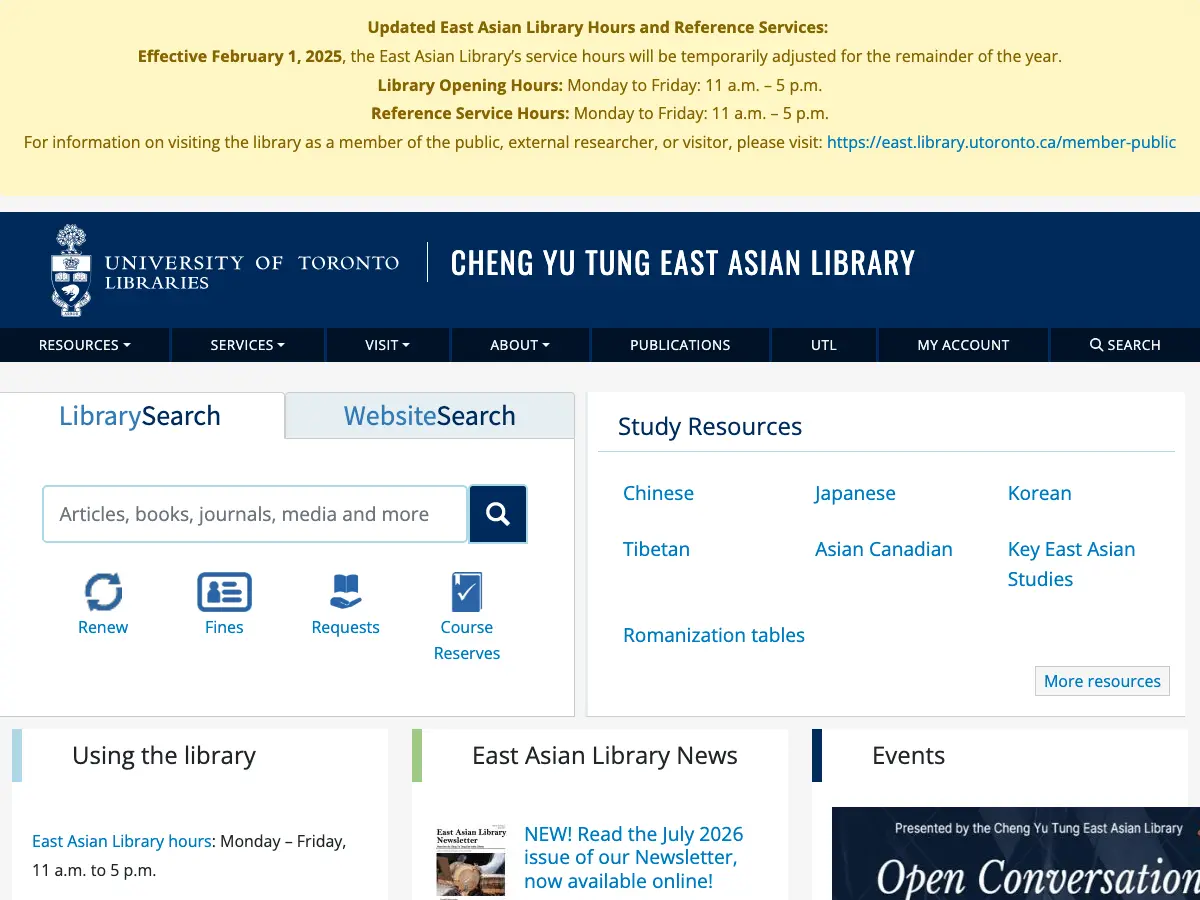This screenshot has width=1200, height=900.
Task: Open the Visit dropdown menu
Action: tap(388, 345)
